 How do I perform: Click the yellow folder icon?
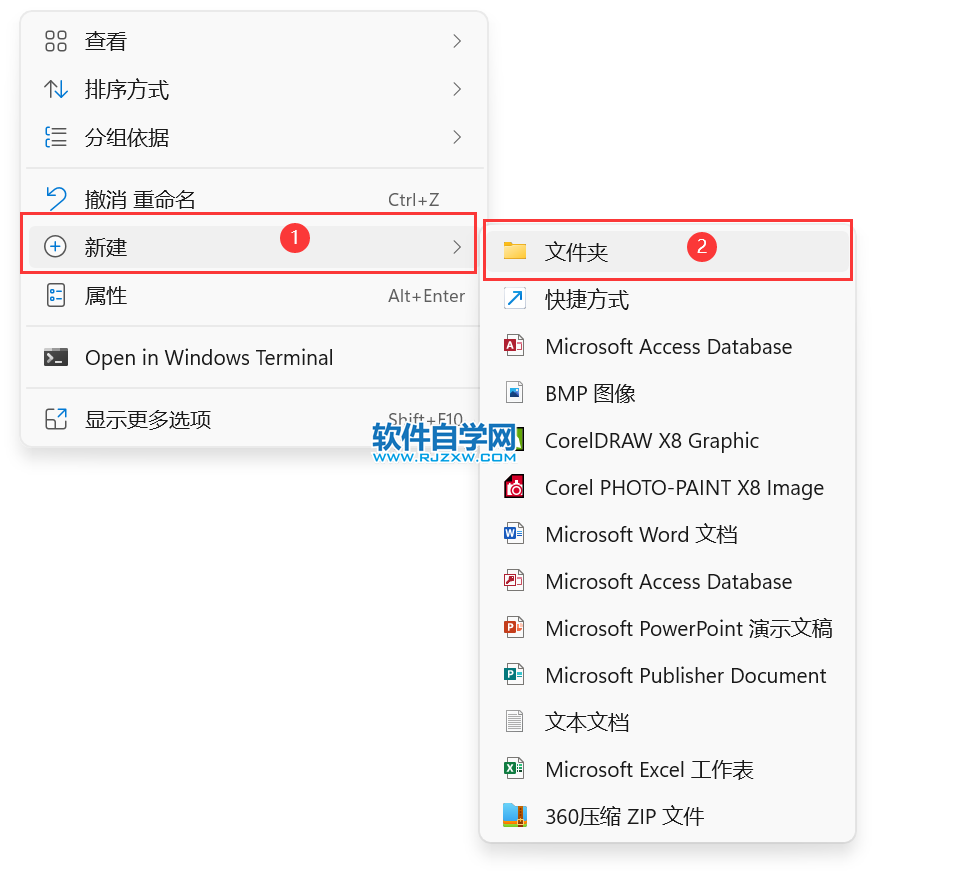(515, 250)
